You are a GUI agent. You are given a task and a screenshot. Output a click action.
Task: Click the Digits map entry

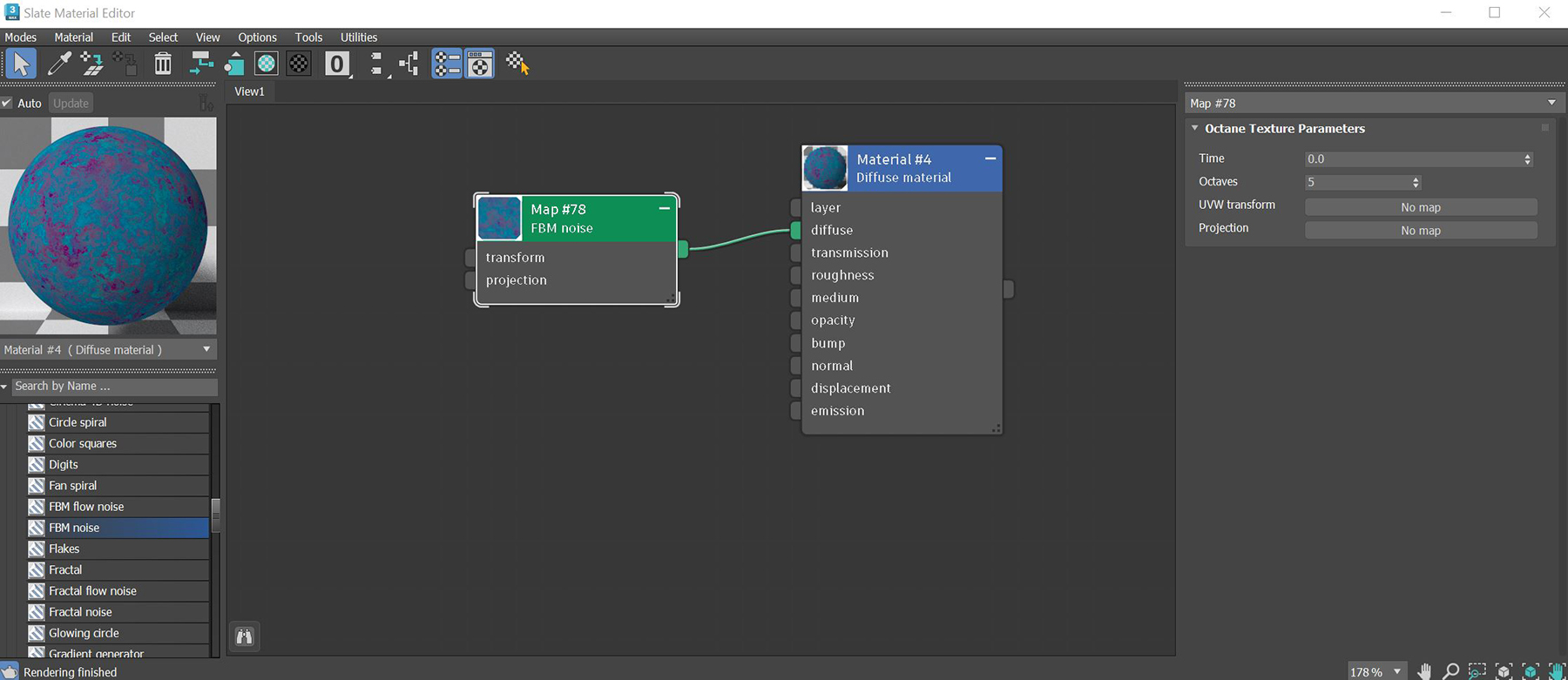click(118, 465)
